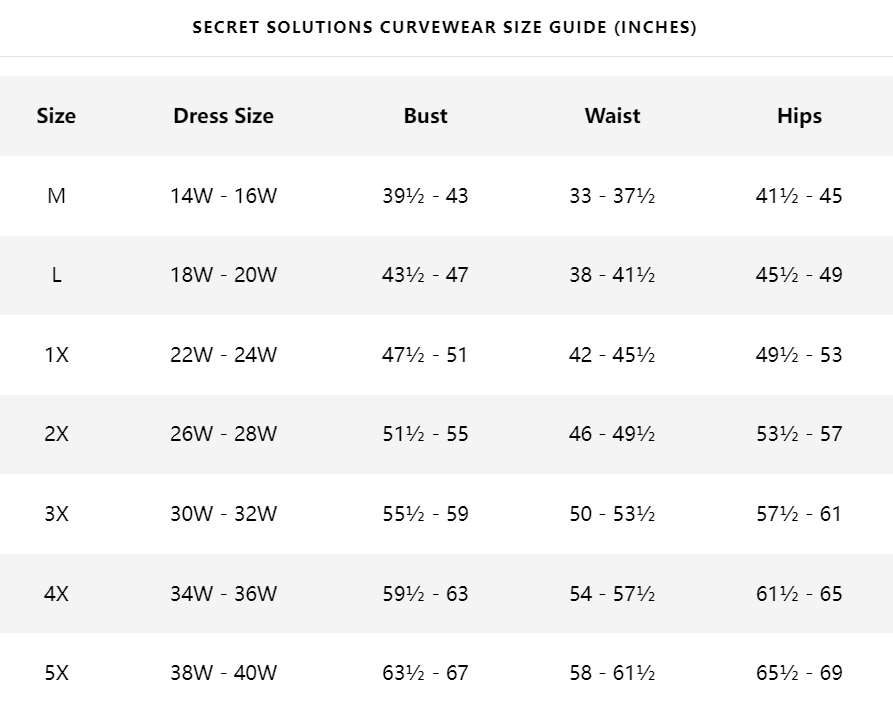Viewport: 893px width, 717px height.
Task: Select the Bust column header
Action: click(425, 116)
